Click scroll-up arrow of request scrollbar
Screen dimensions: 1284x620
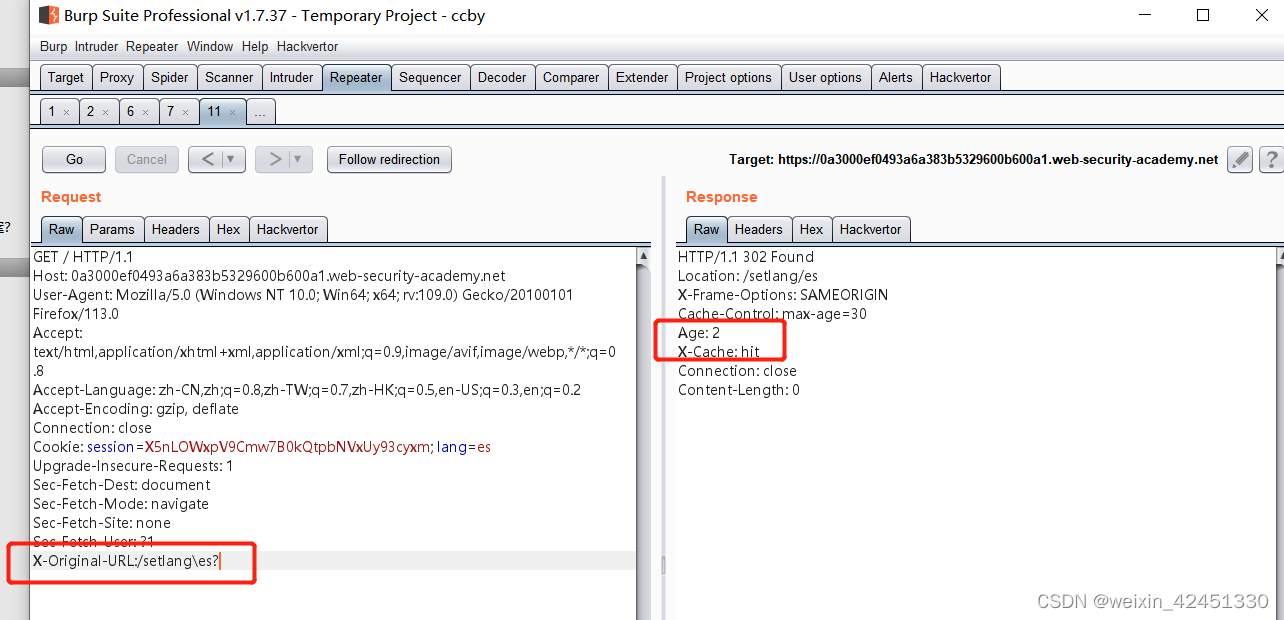[643, 256]
